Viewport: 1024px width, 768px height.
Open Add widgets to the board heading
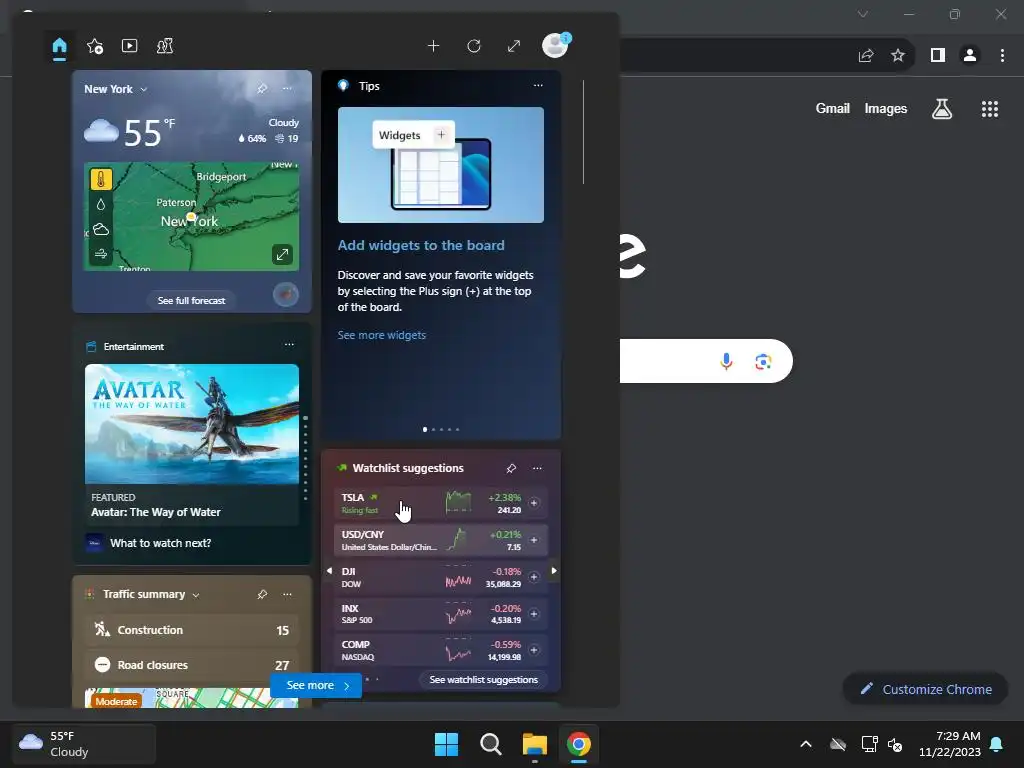[421, 246]
